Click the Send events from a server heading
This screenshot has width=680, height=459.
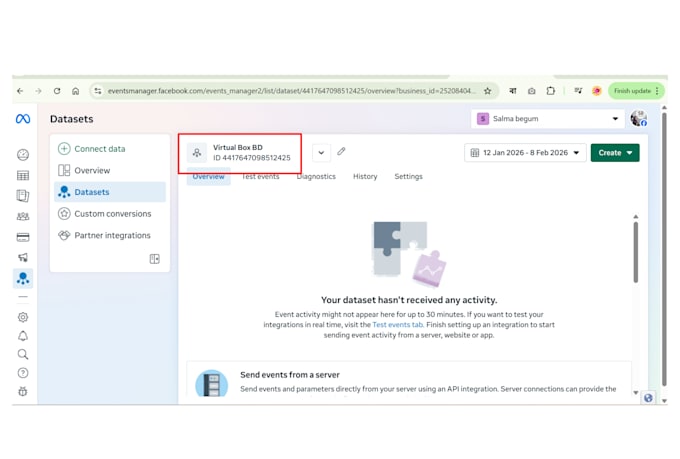point(290,375)
